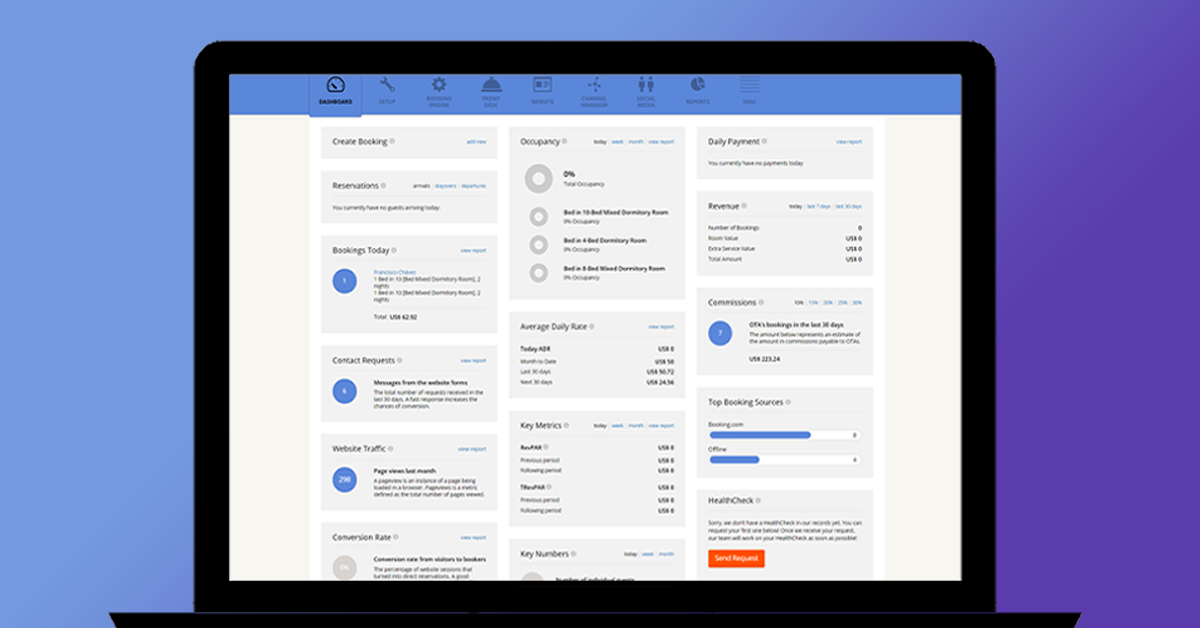The image size is (1200, 628).
Task: Click info icon beside Reservations title
Action: click(383, 186)
